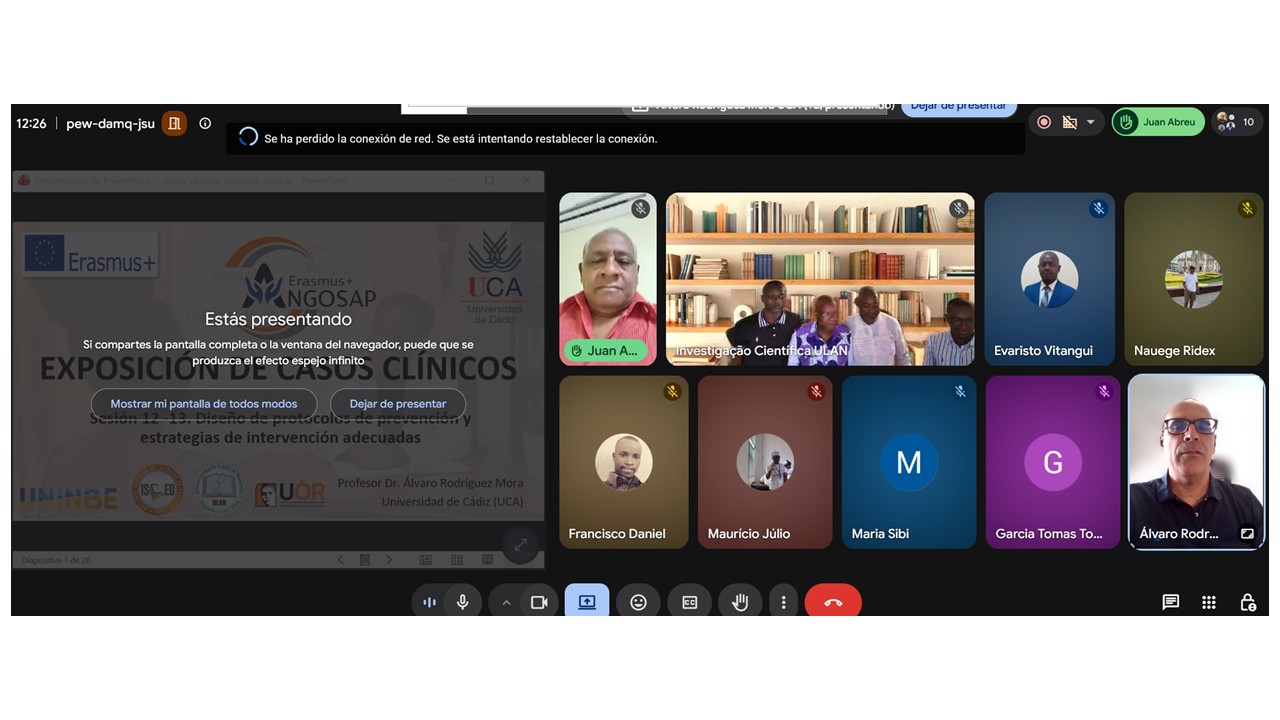Turn on closed captions
The width and height of the screenshot is (1280, 720).
(689, 602)
